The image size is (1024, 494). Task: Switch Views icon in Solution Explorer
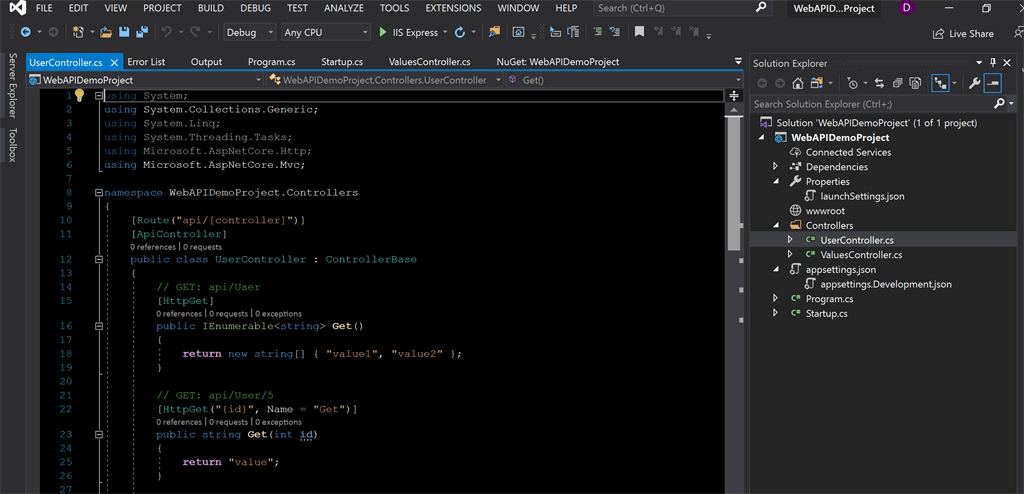tap(816, 83)
